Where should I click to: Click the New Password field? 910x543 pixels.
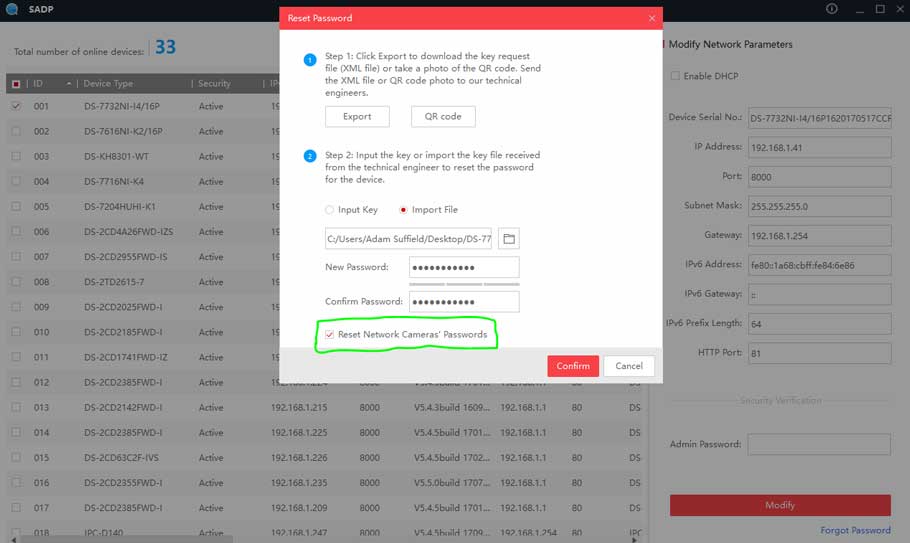(x=464, y=268)
